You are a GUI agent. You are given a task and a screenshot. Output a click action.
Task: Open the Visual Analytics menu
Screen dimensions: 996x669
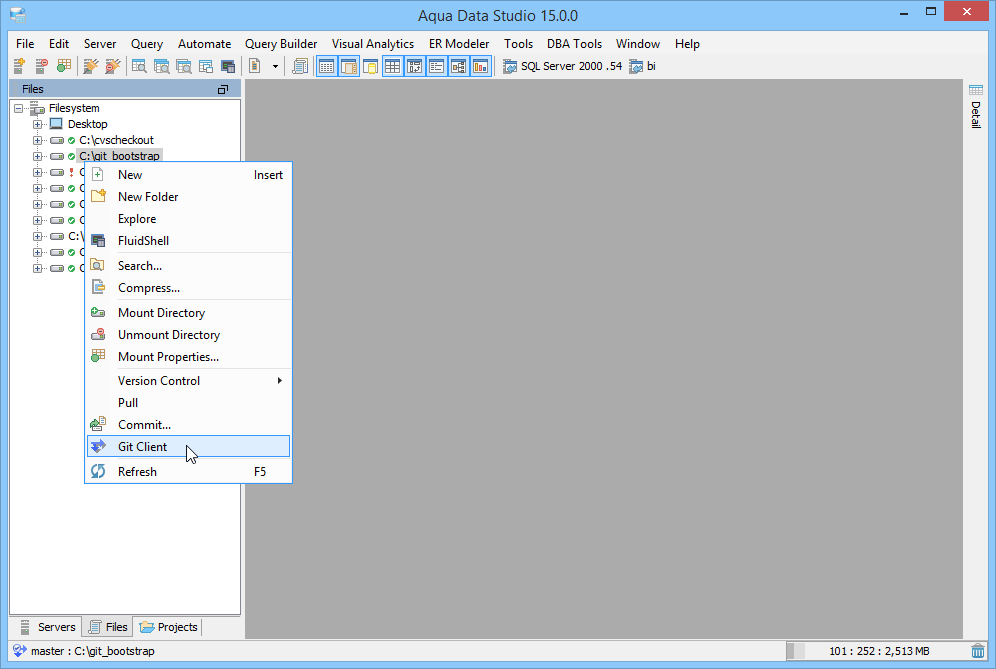click(373, 44)
